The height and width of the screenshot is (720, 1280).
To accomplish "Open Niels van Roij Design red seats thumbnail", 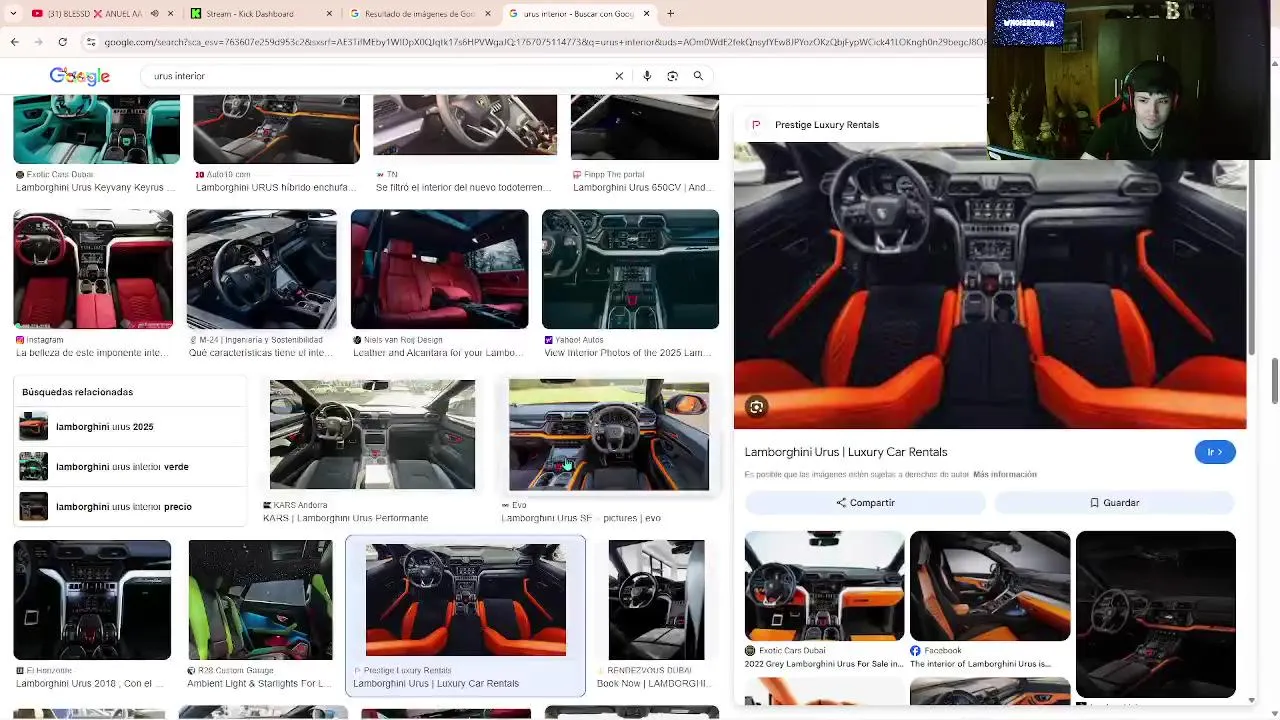I will (x=439, y=269).
